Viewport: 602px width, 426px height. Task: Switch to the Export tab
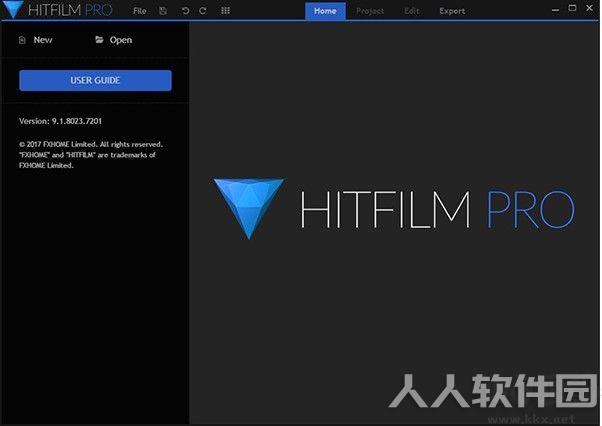point(452,11)
